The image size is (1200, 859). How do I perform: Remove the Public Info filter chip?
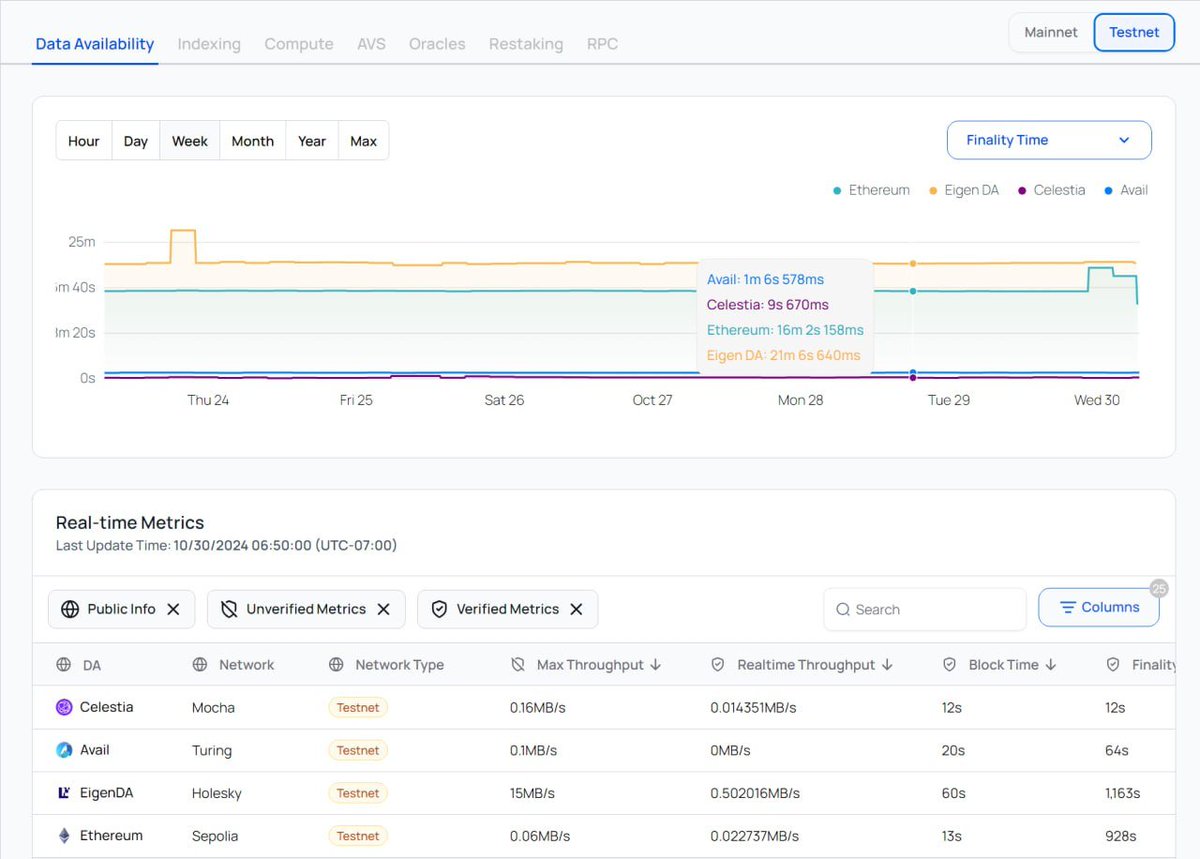[x=173, y=609]
